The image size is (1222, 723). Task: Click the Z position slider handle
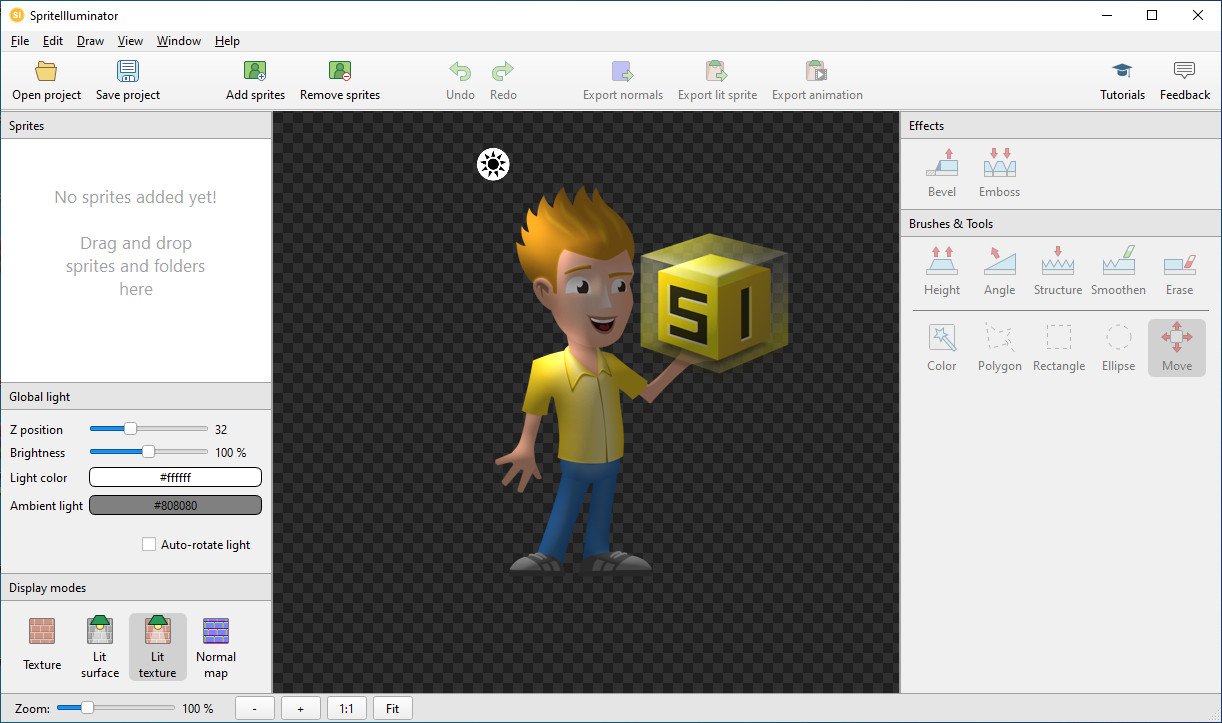coord(130,429)
